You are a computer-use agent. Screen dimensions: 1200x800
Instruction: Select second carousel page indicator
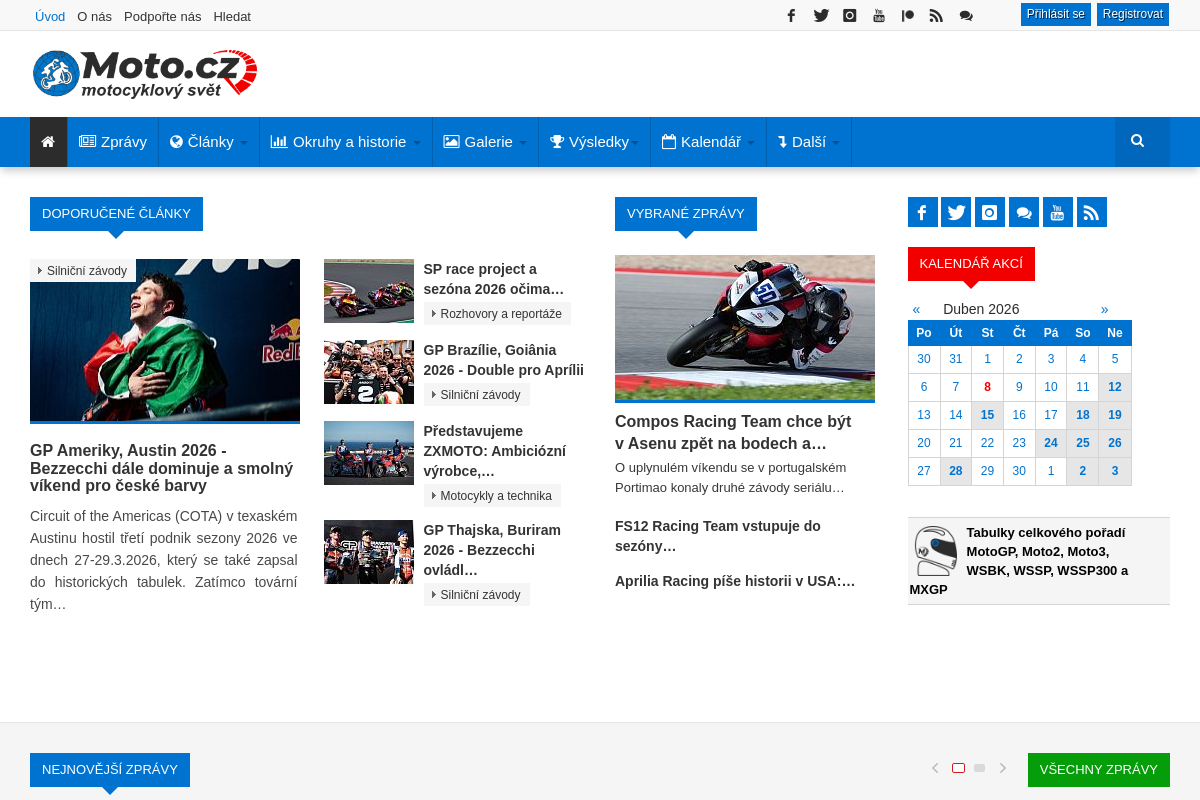980,768
